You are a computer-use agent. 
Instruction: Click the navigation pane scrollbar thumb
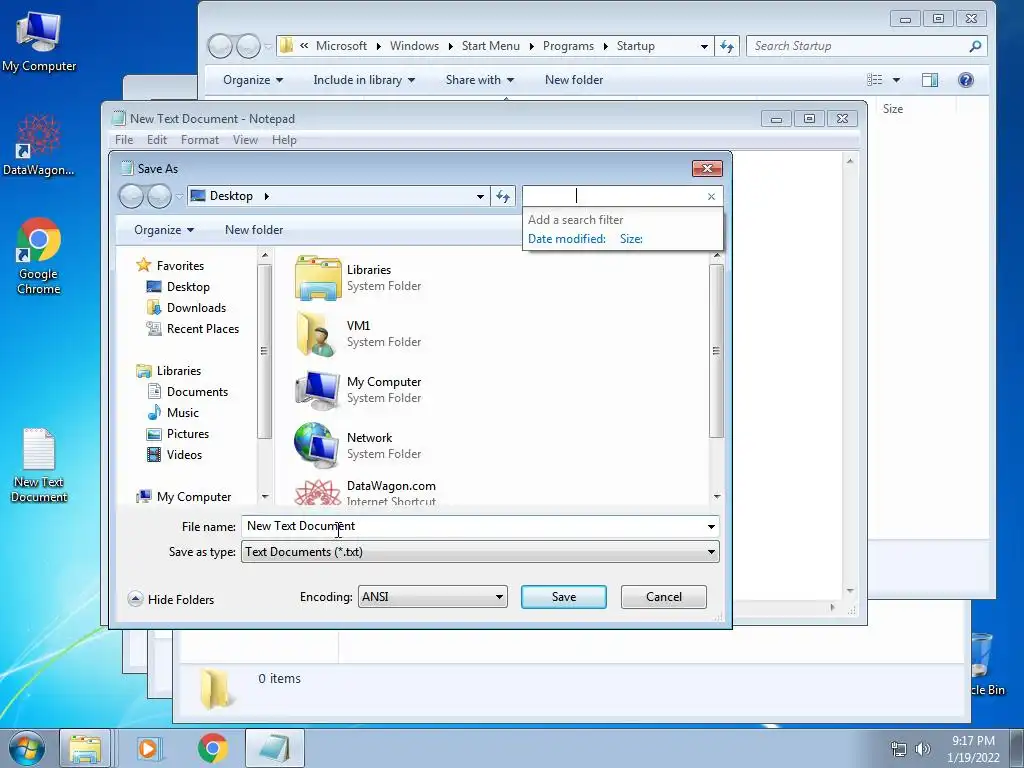click(264, 351)
